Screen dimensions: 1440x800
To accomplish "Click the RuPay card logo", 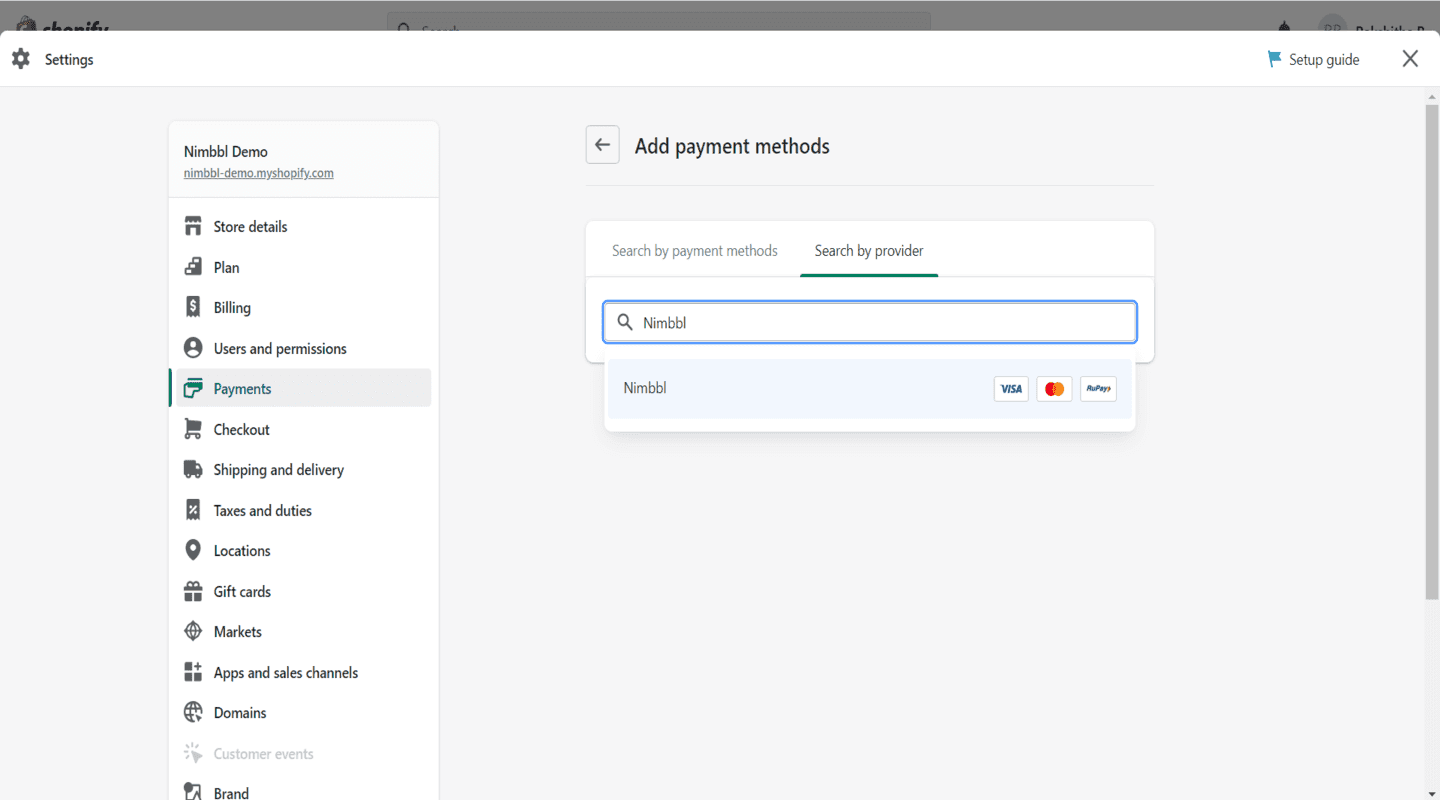I will (x=1098, y=389).
